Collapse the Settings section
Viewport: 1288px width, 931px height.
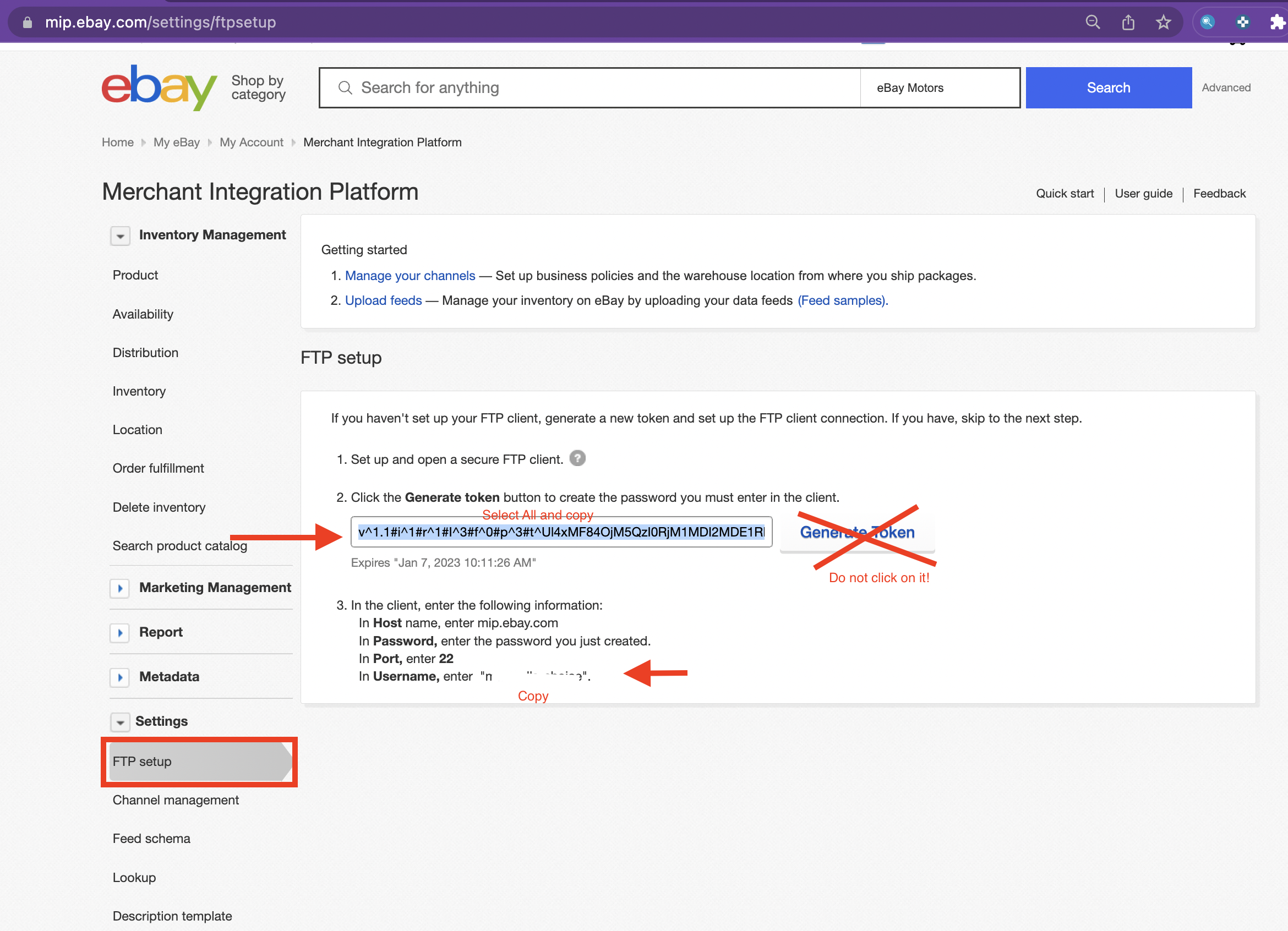pos(121,722)
